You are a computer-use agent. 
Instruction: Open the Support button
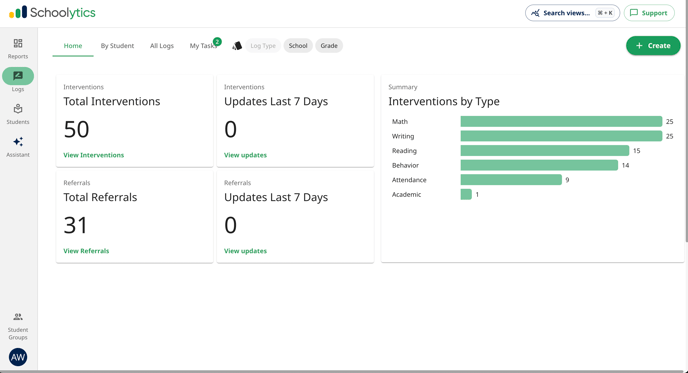click(649, 13)
